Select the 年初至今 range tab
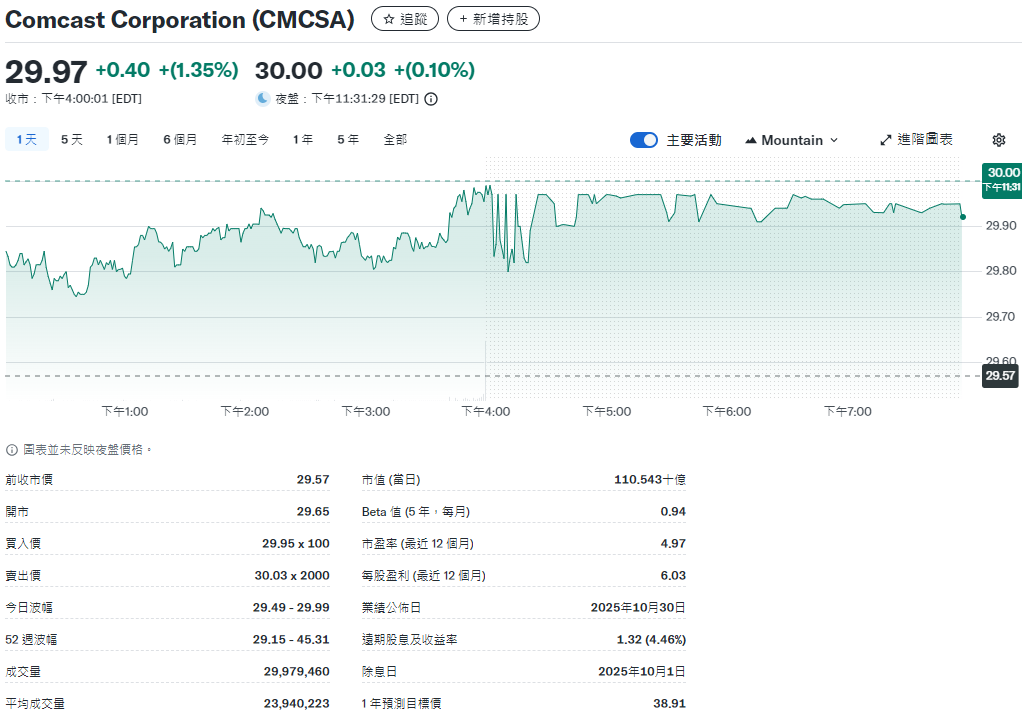 coord(245,140)
